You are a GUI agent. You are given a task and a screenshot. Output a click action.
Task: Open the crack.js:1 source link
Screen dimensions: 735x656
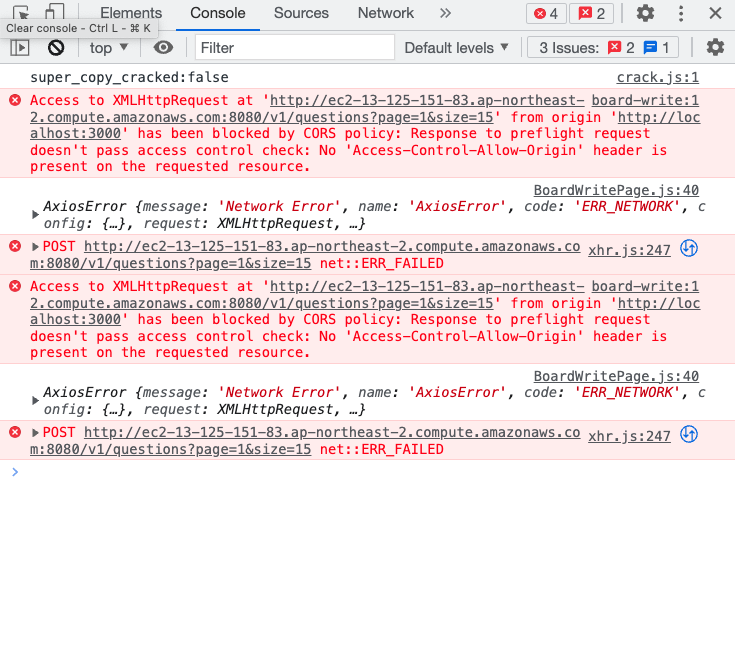point(657,77)
